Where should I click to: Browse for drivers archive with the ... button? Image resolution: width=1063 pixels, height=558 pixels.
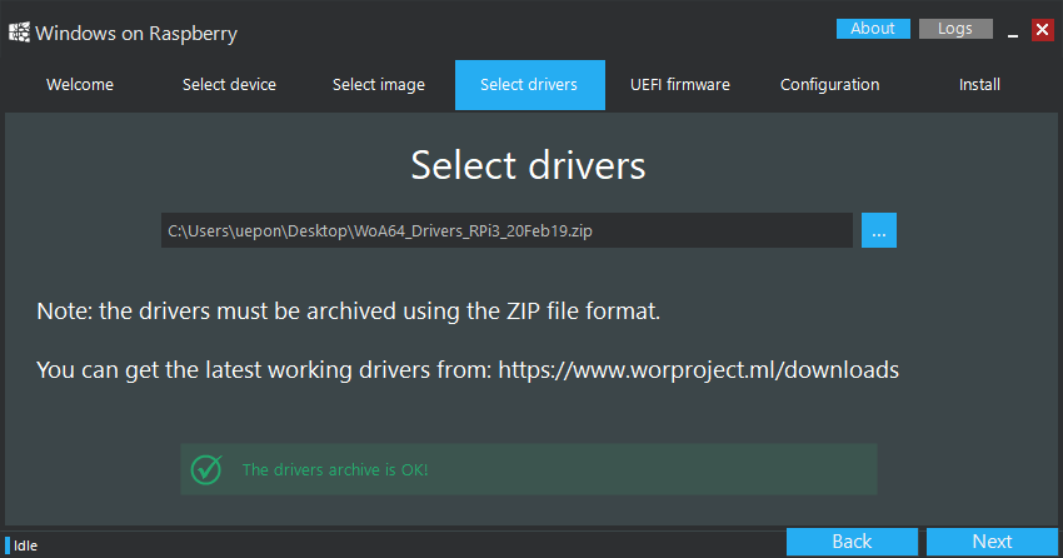879,231
